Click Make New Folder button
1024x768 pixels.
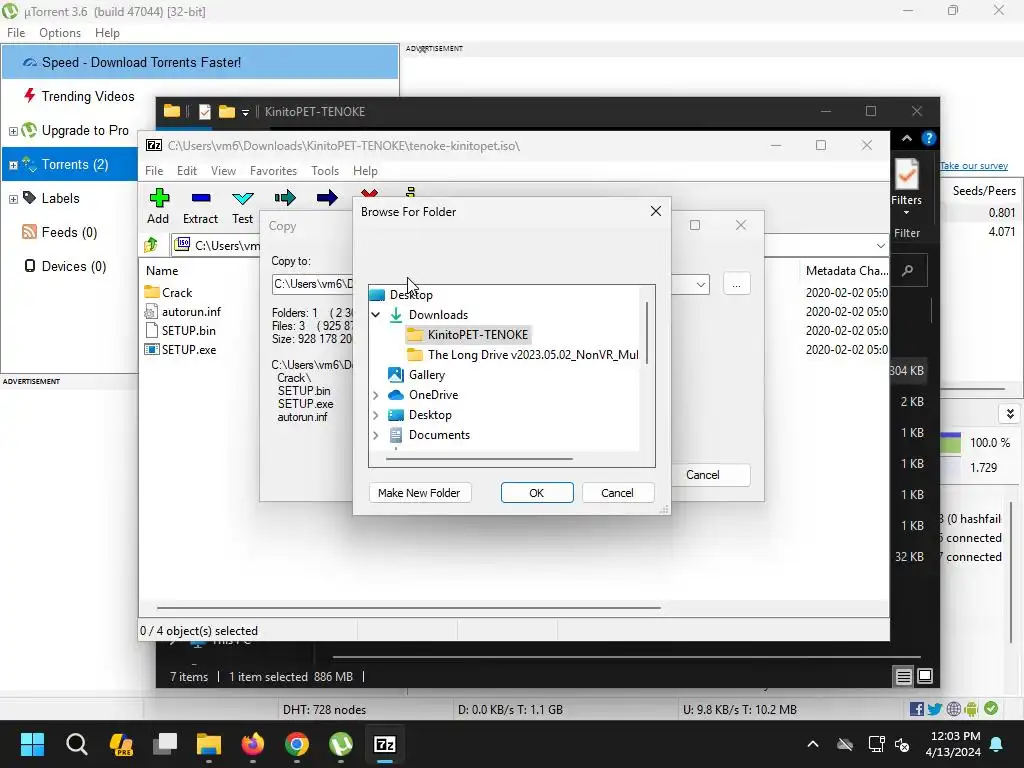click(419, 492)
